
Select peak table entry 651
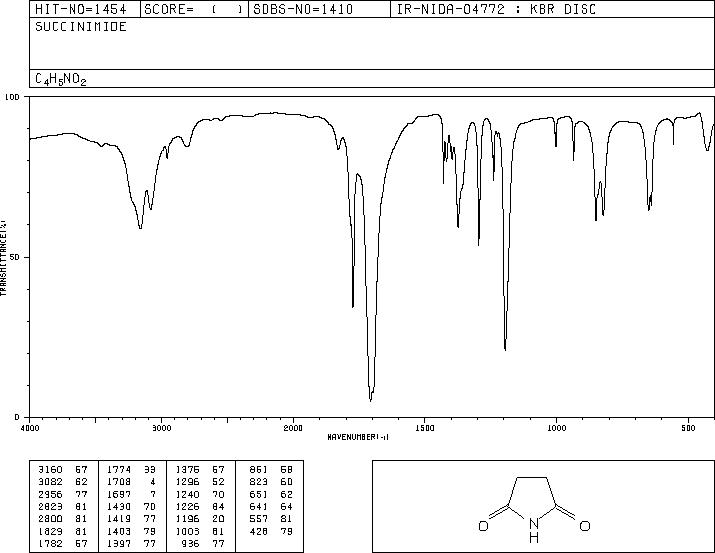pyautogui.click(x=271, y=494)
